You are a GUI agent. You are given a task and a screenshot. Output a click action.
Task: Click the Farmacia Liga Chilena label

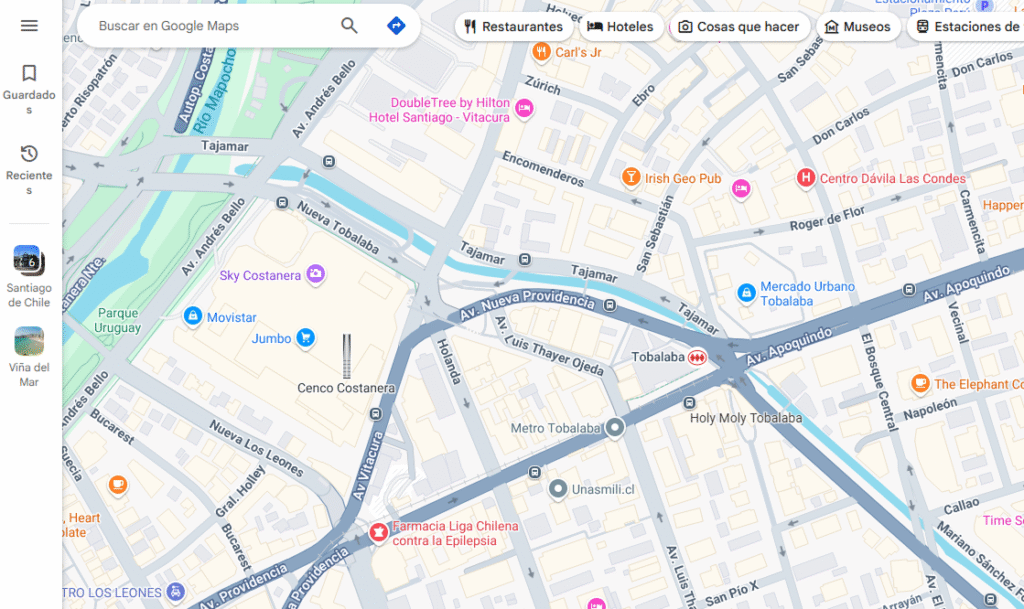(455, 533)
